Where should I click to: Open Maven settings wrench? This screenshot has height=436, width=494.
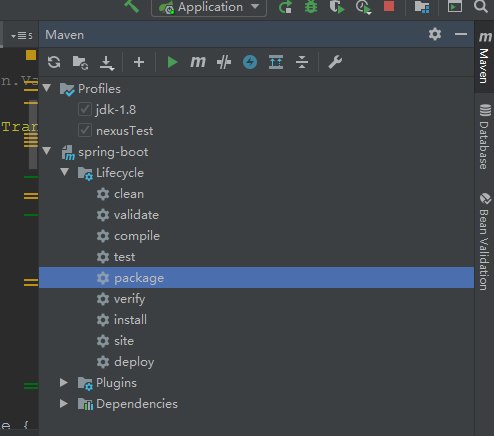click(335, 62)
